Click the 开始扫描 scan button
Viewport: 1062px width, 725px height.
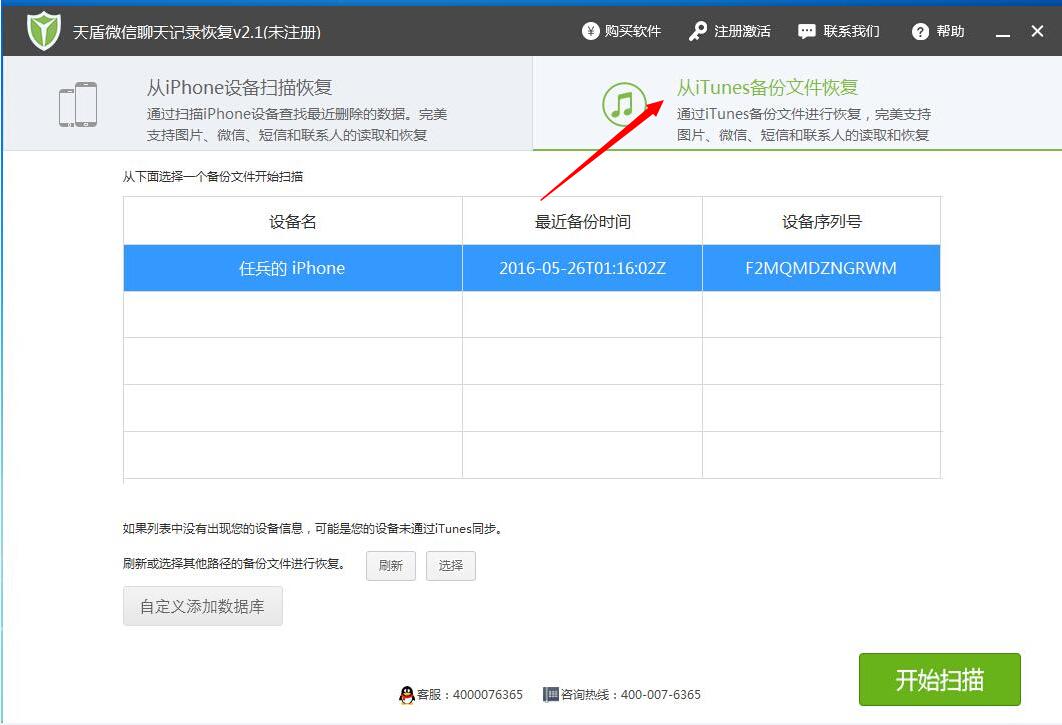(939, 679)
